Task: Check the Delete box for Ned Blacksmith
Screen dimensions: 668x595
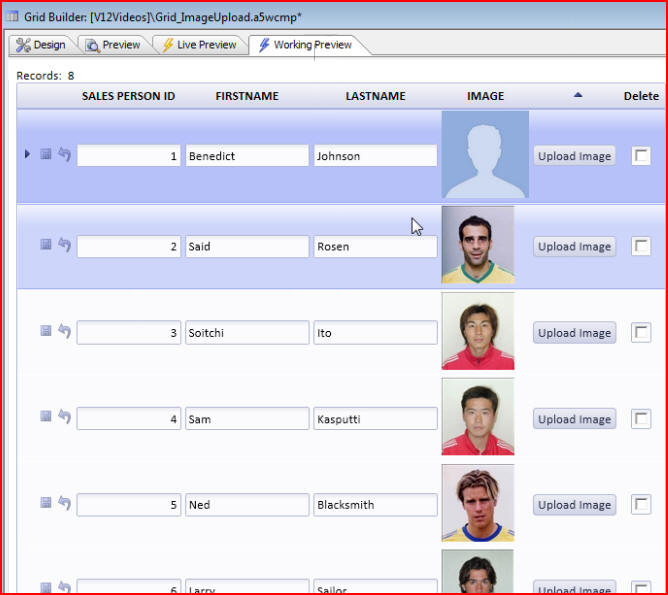Action: (641, 505)
